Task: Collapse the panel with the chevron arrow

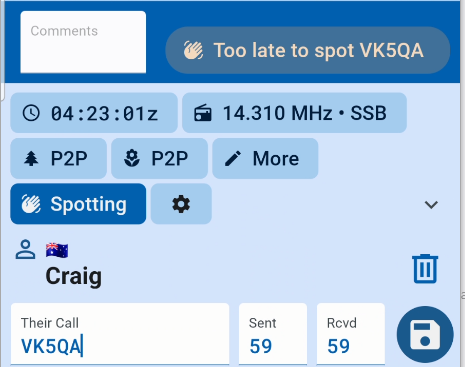Action: coord(431,204)
